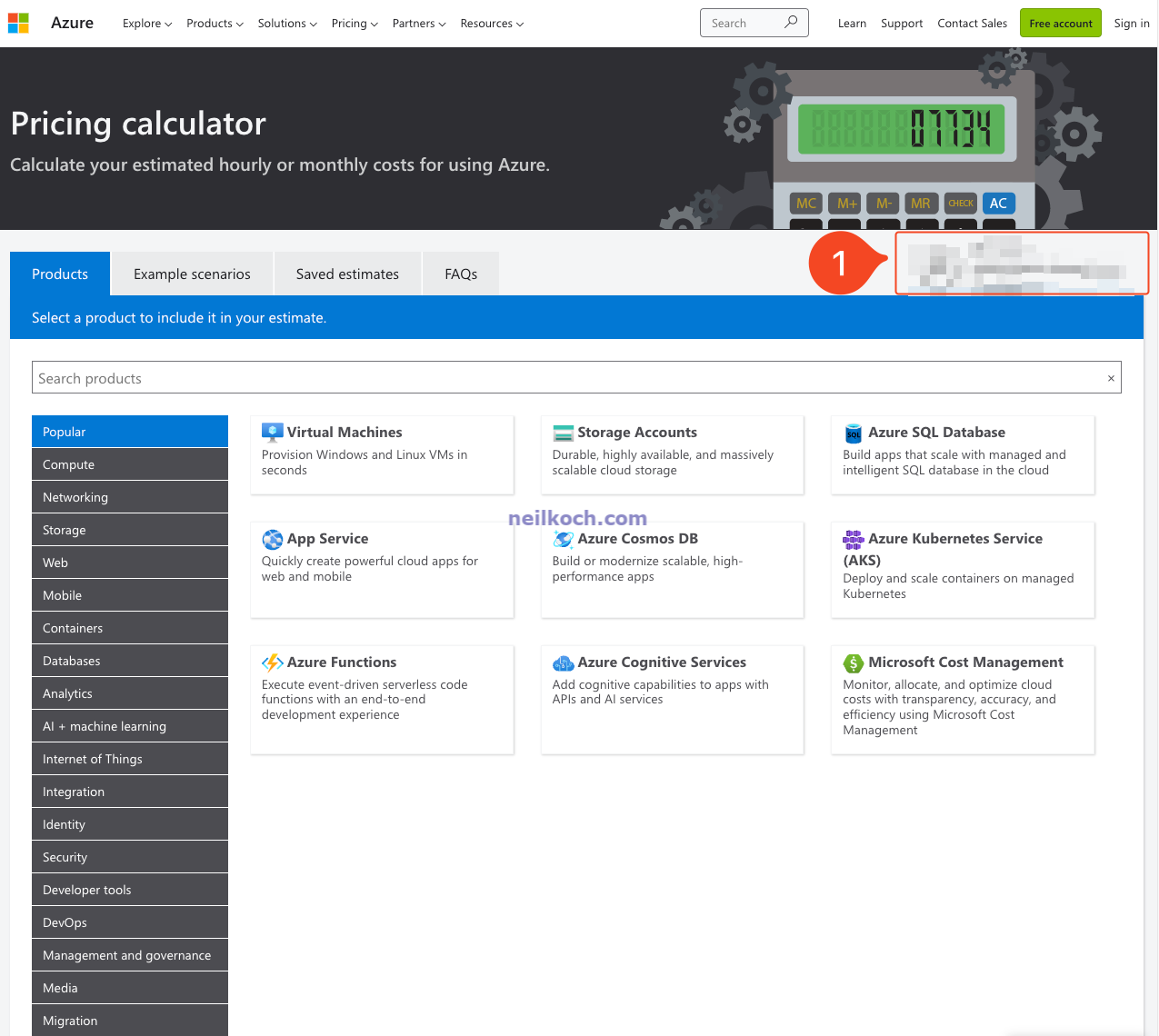Open the Storage category
The width and height of the screenshot is (1159, 1036).
coord(130,530)
